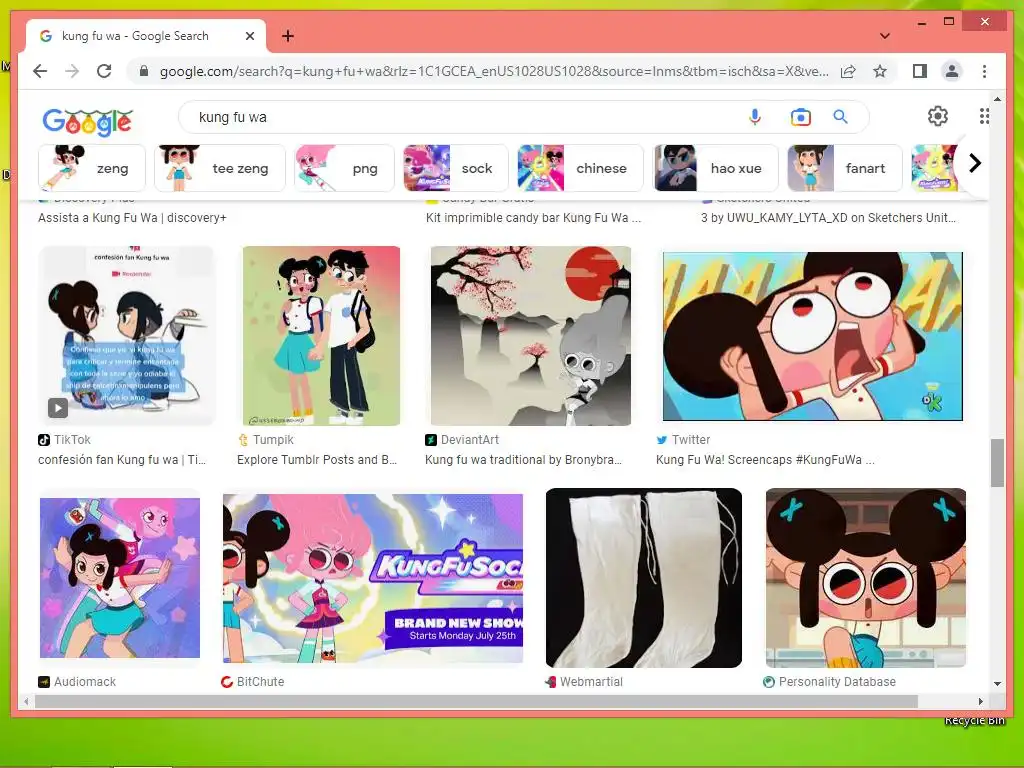The width and height of the screenshot is (1024, 768).
Task: Play the video icon on TikTok result
Action: pos(57,408)
